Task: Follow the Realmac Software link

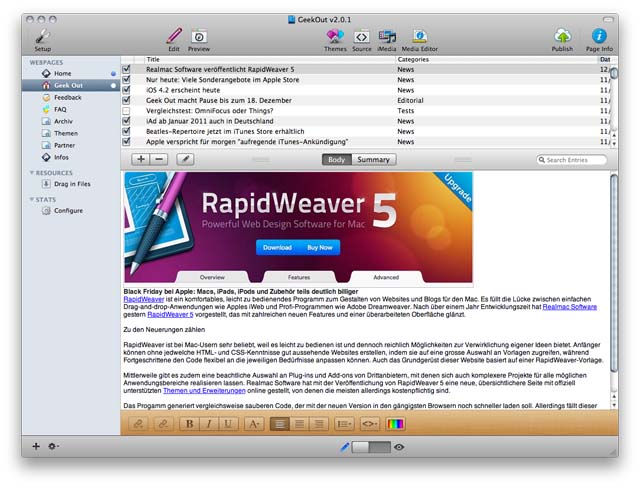Action: [569, 307]
